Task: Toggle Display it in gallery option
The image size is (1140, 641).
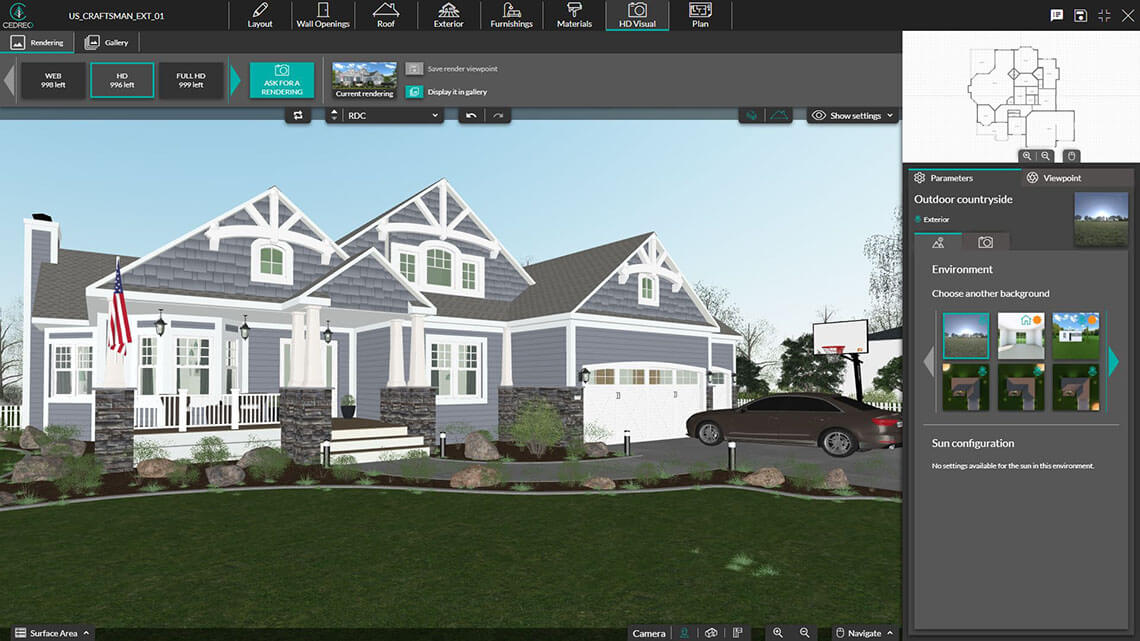Action: coord(414,92)
